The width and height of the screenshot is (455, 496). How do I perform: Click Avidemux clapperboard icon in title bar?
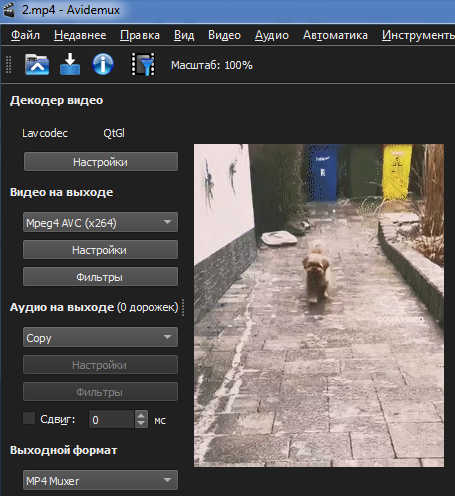[9, 10]
